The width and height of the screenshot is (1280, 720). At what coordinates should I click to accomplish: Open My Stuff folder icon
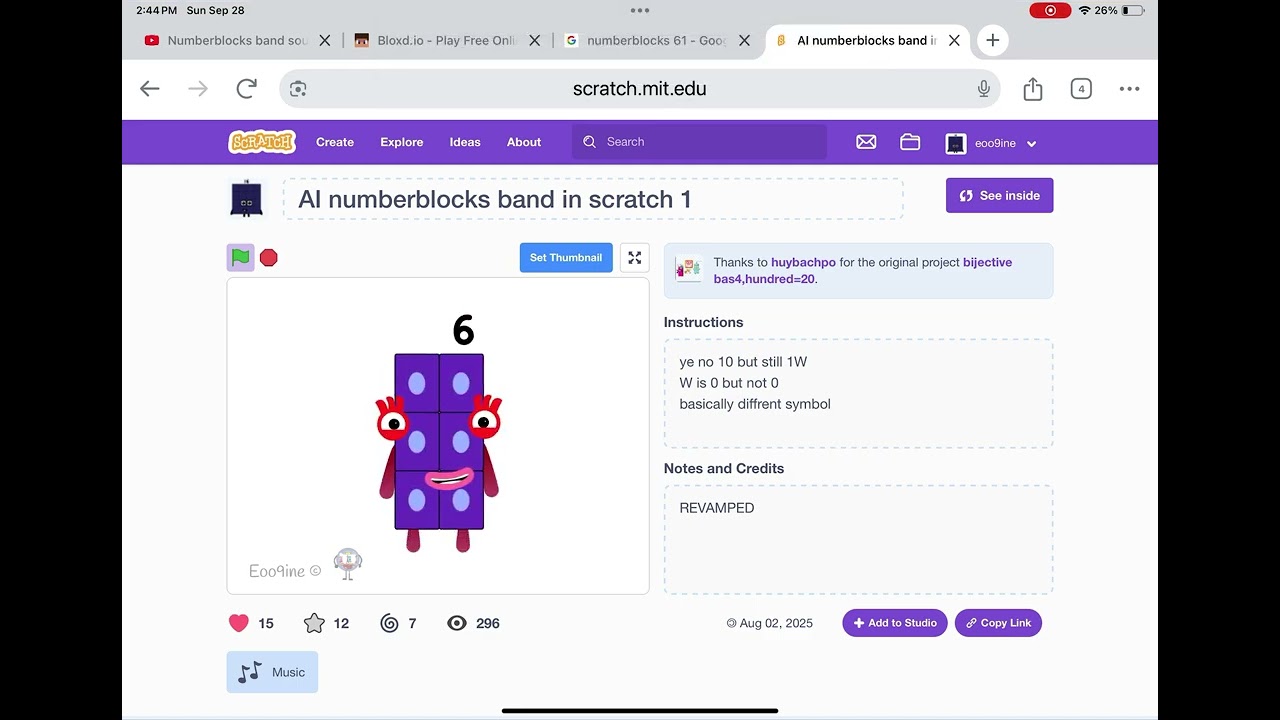point(910,142)
